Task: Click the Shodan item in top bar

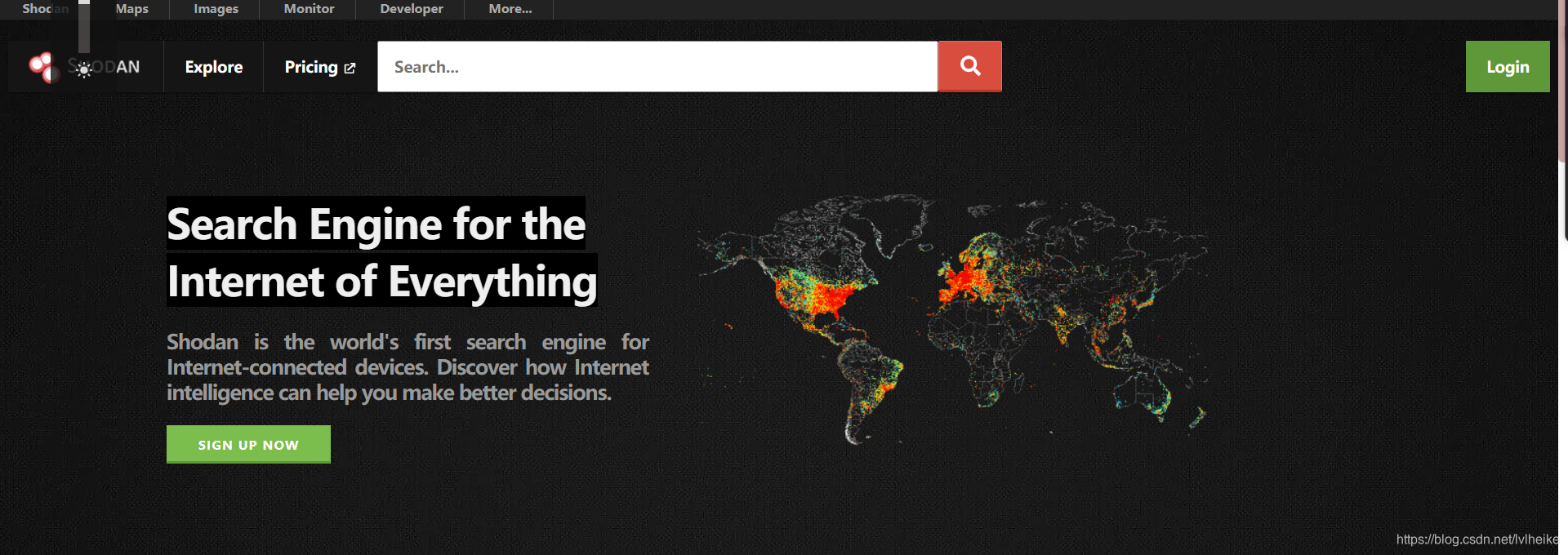Action: (45, 9)
